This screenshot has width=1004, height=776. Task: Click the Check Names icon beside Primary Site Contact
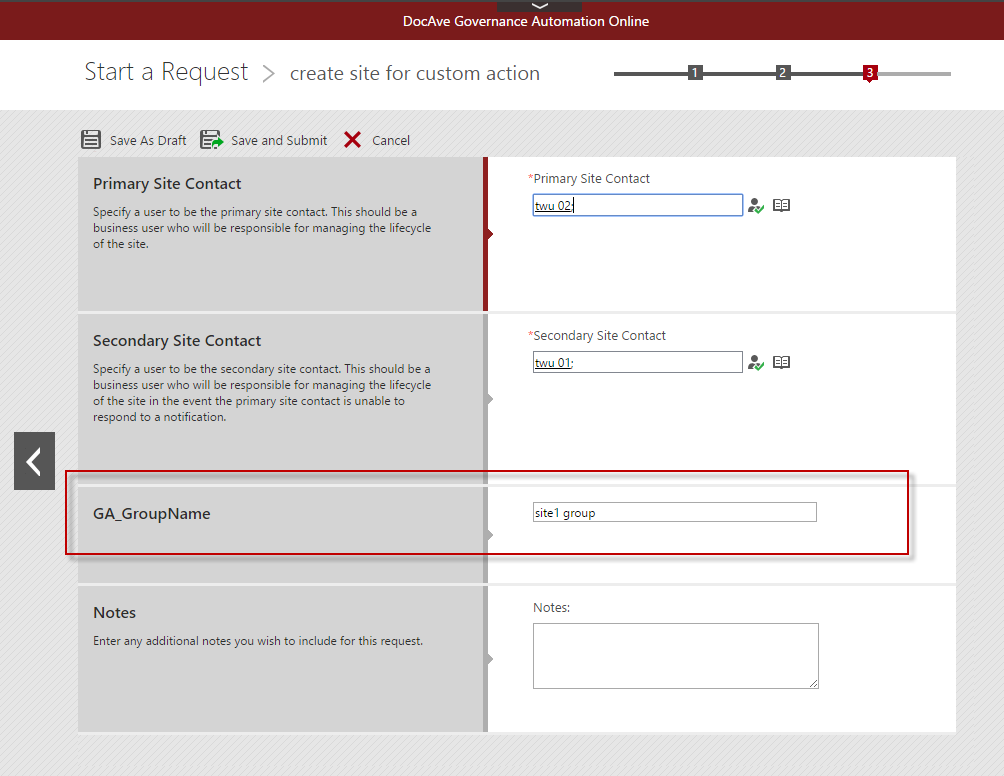point(756,205)
